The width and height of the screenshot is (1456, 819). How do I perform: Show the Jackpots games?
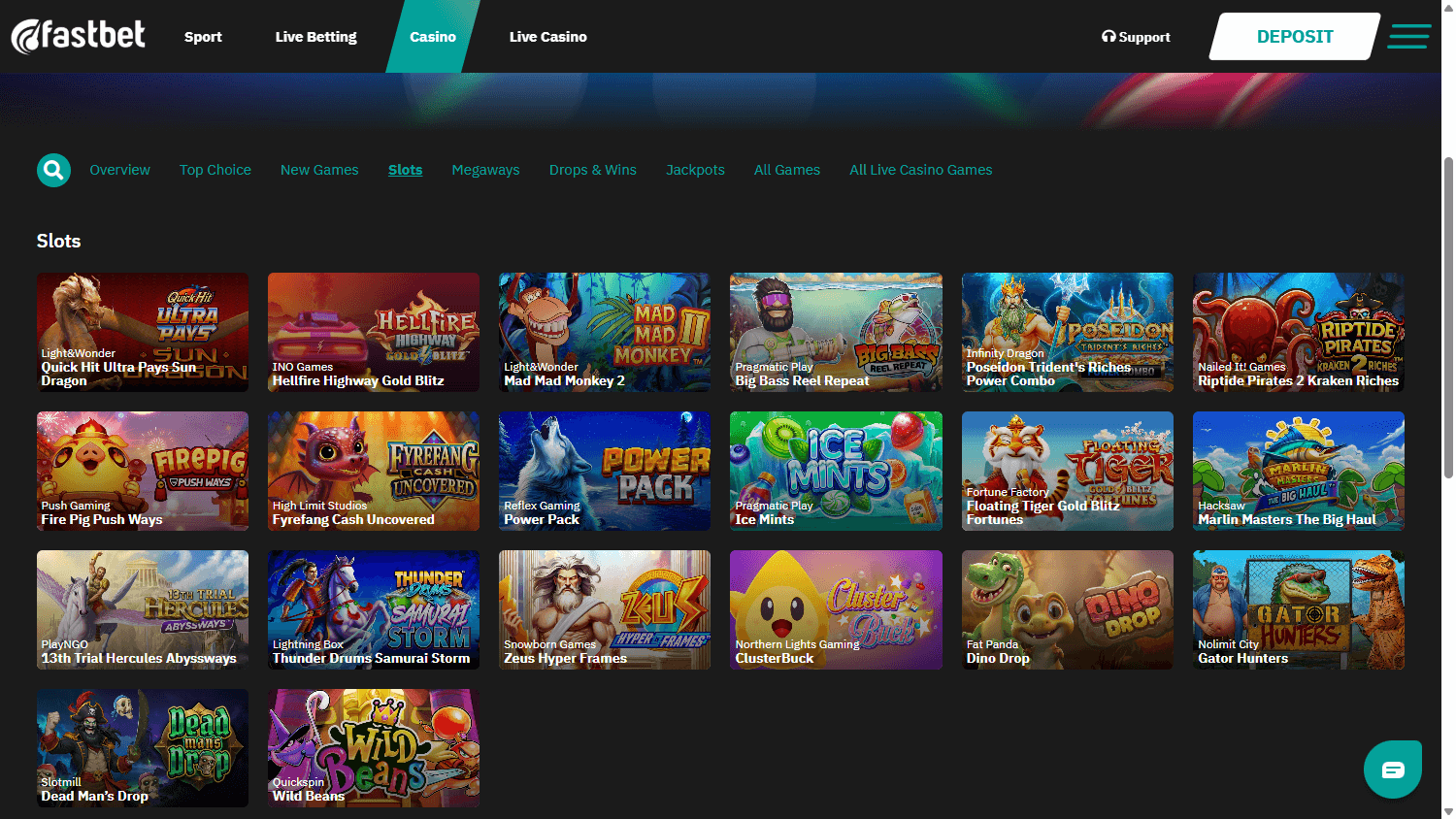tap(695, 170)
